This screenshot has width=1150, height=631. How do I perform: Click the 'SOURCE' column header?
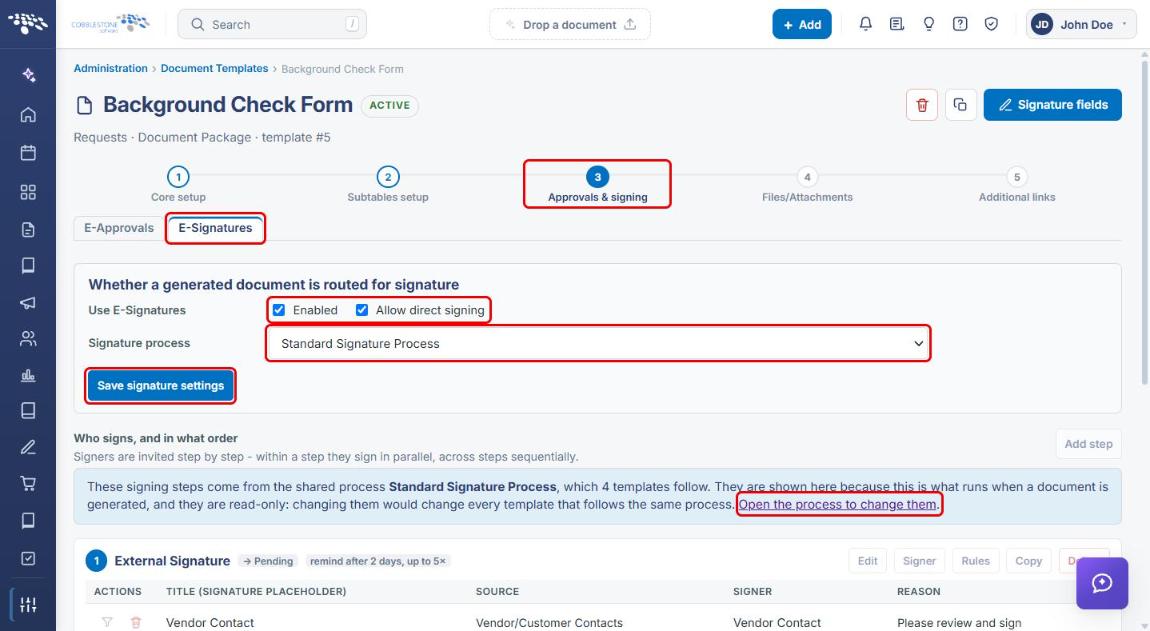tap(497, 591)
